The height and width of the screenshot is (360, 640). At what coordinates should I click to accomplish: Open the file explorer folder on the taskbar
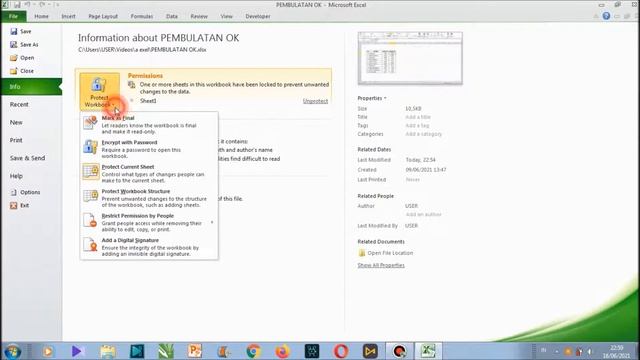coord(107,351)
